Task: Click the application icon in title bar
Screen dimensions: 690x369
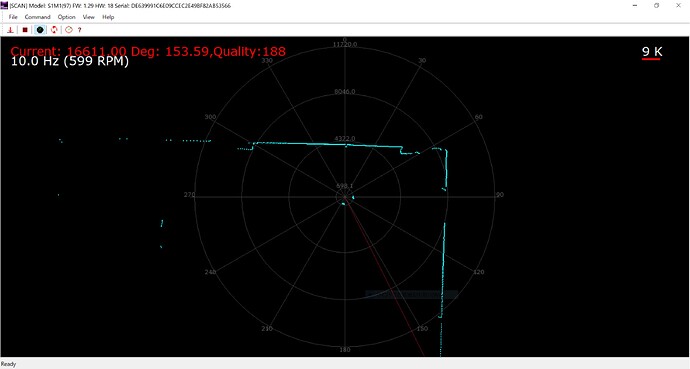Action: tap(4, 5)
